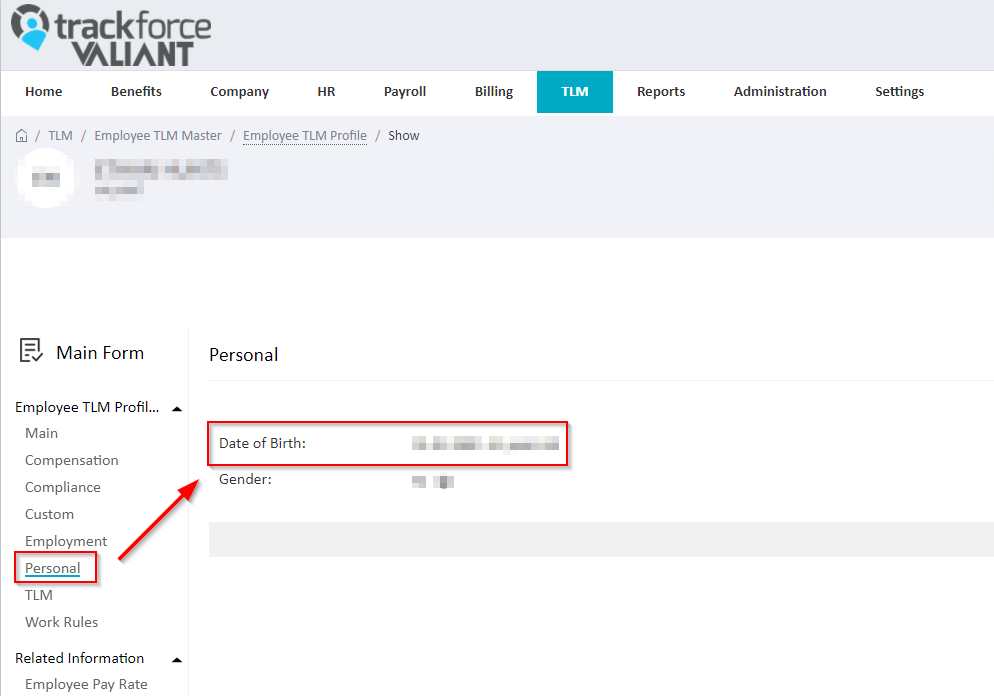Click the home icon in breadcrumb
The width and height of the screenshot is (994, 696).
(x=22, y=136)
